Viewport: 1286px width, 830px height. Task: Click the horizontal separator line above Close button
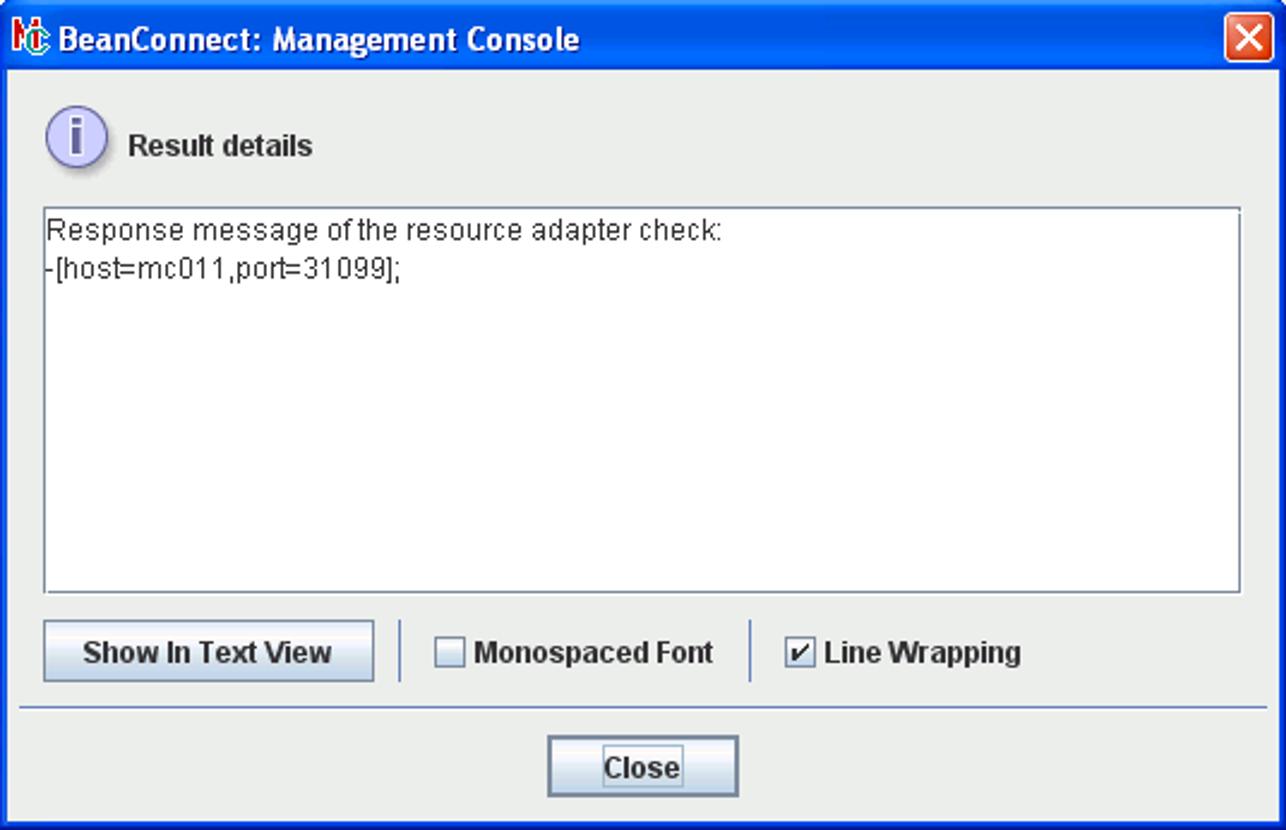640,708
